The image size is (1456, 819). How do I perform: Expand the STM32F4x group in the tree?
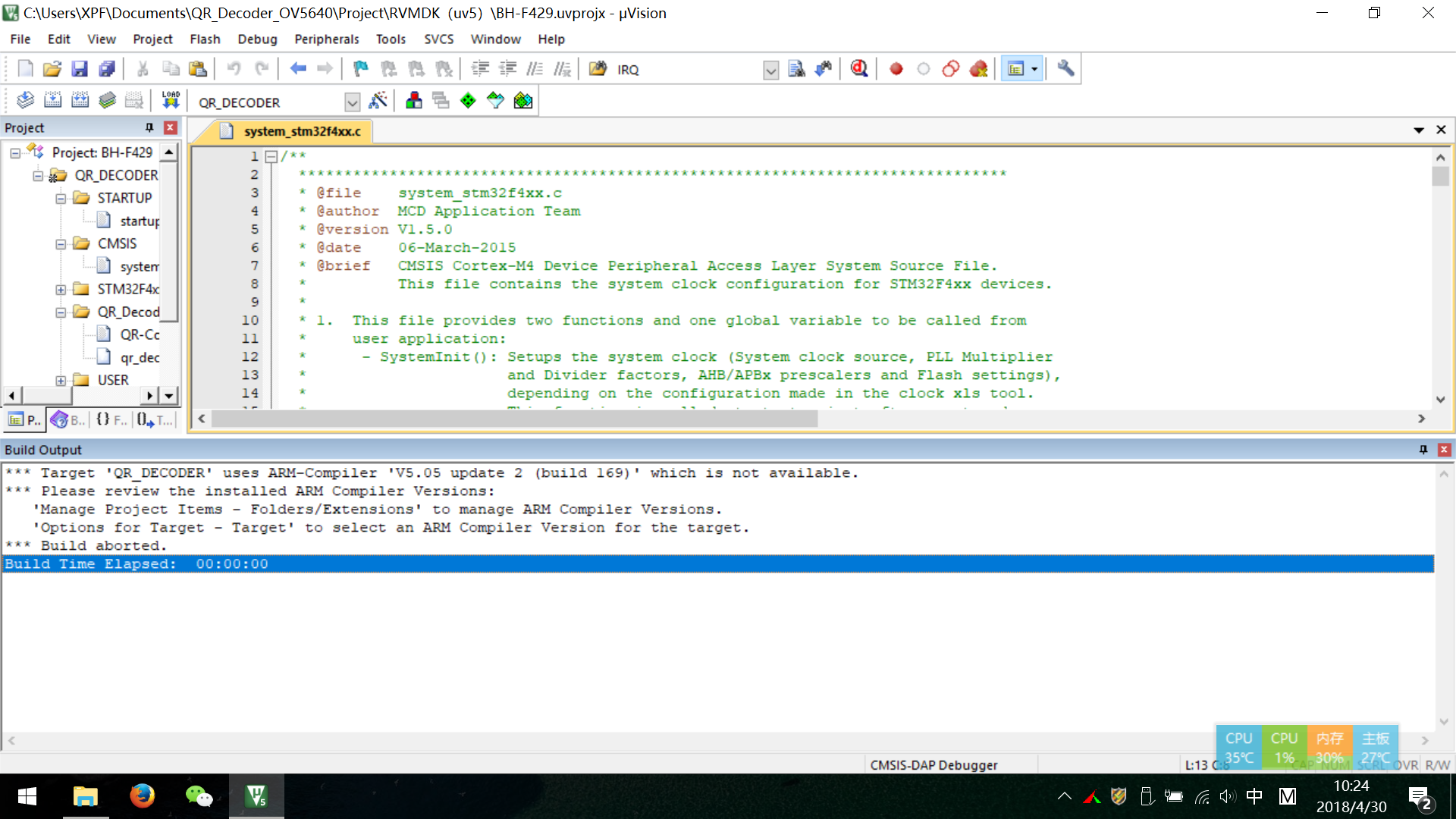(61, 290)
